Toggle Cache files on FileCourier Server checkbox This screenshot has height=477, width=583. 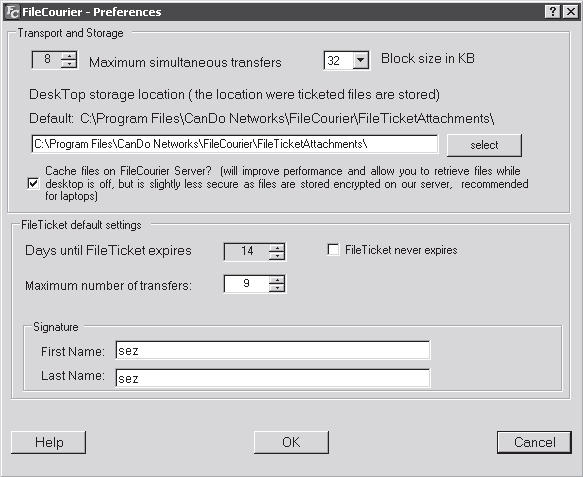(x=33, y=183)
